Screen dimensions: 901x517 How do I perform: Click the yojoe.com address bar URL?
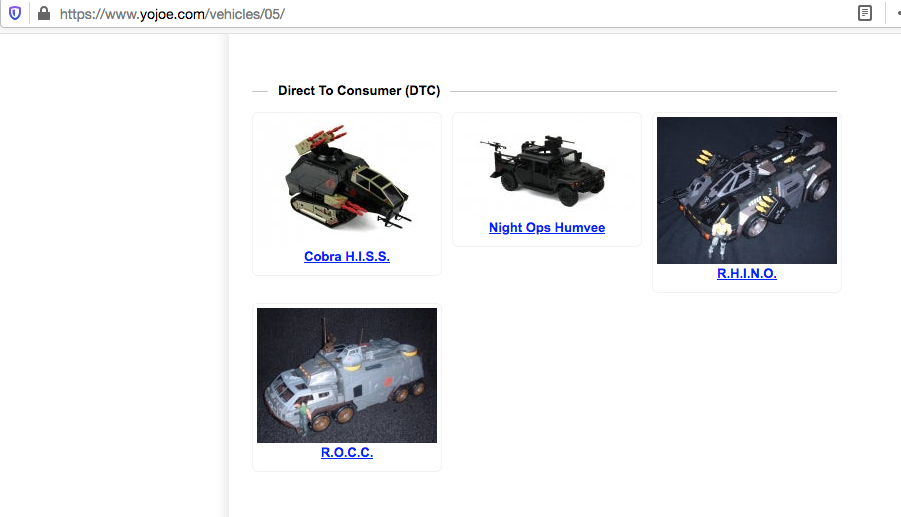tap(172, 14)
